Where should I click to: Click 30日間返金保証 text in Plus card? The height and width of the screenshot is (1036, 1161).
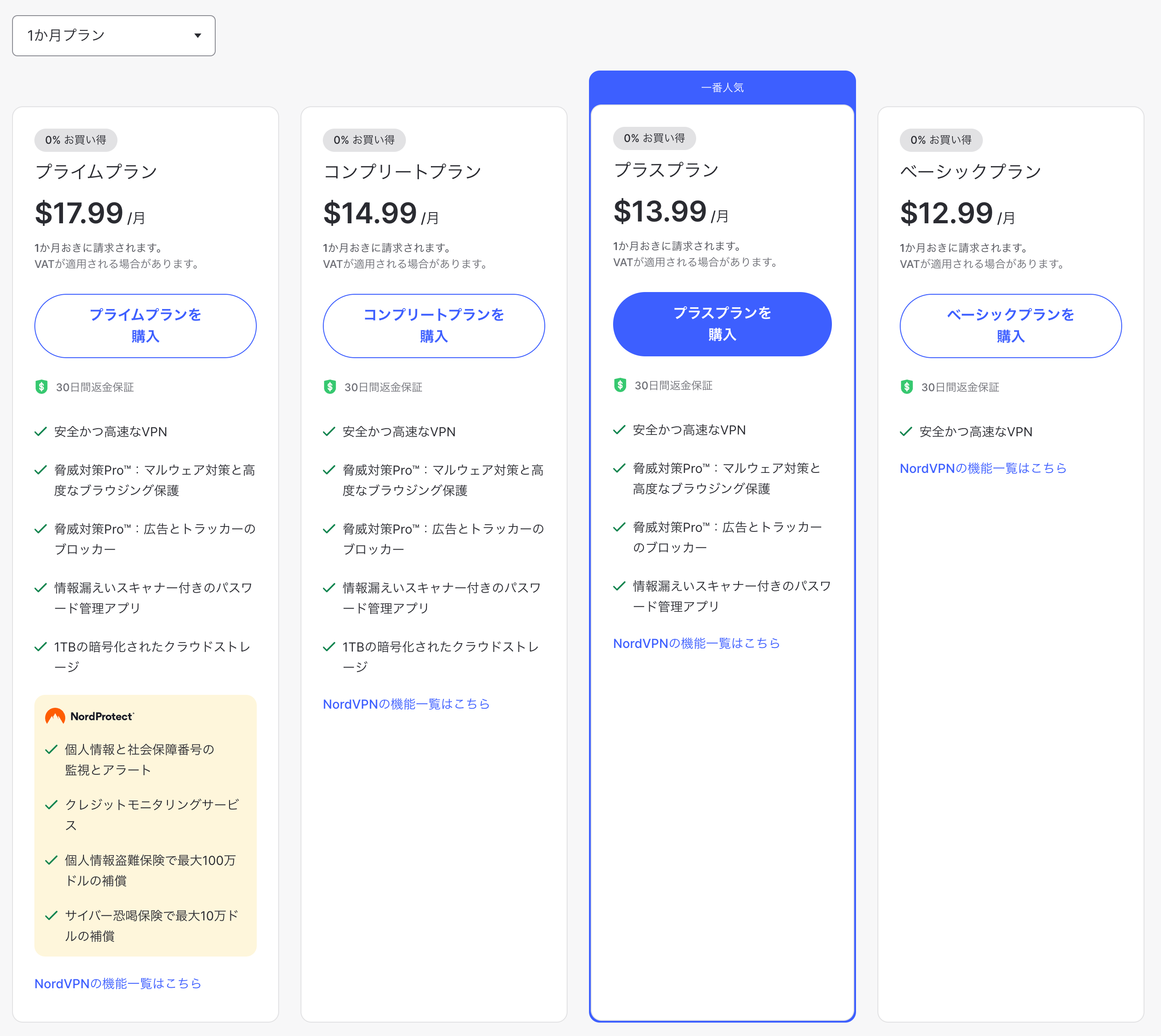(674, 385)
